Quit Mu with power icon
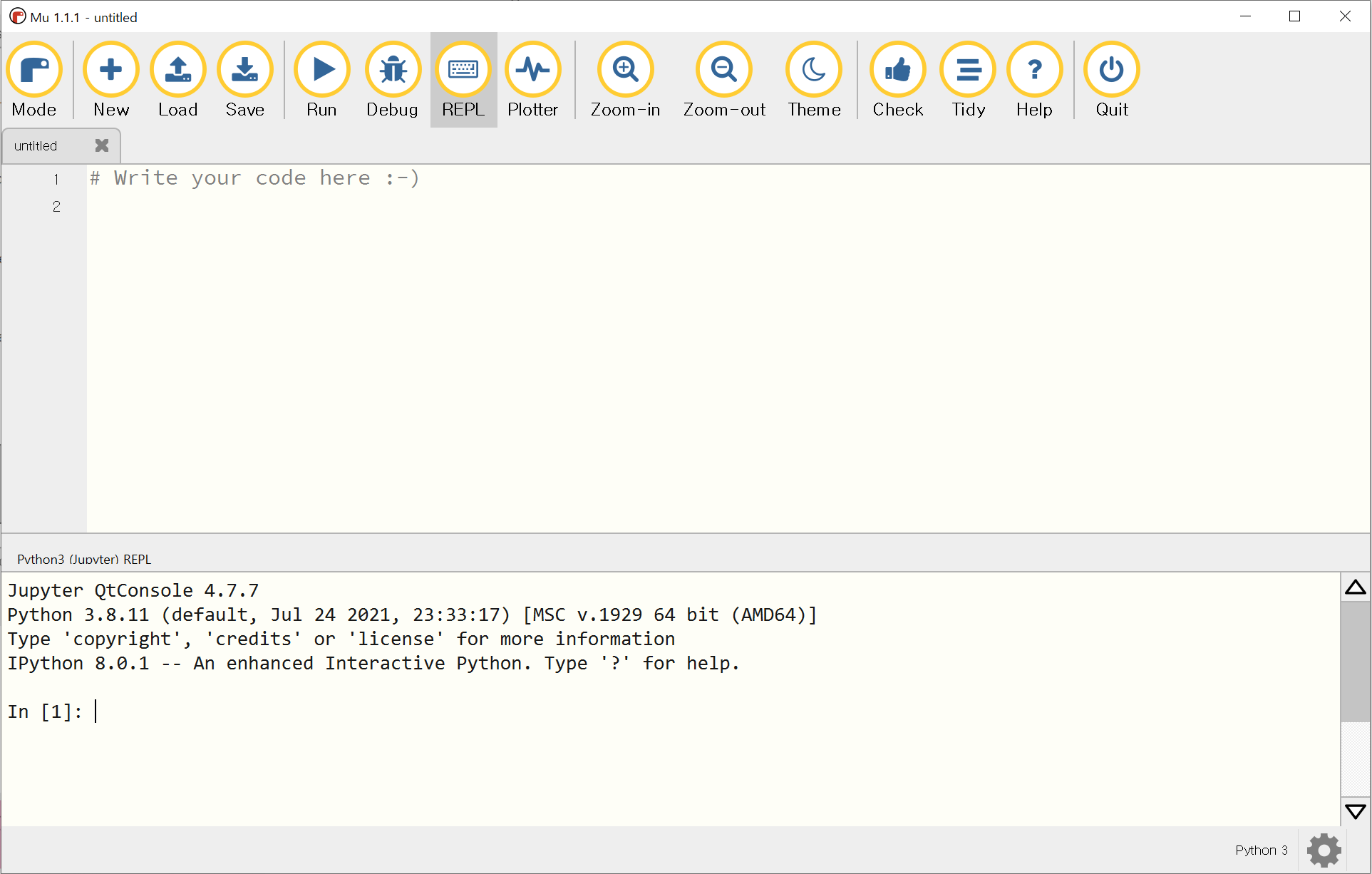This screenshot has width=1372, height=874. 1112,70
